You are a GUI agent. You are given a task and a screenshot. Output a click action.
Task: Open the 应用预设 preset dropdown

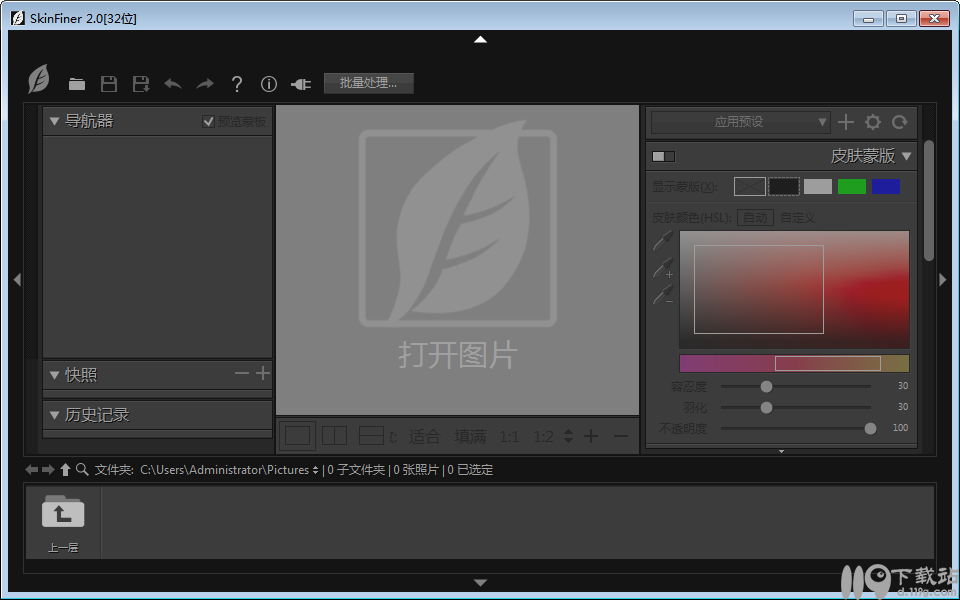(x=740, y=122)
